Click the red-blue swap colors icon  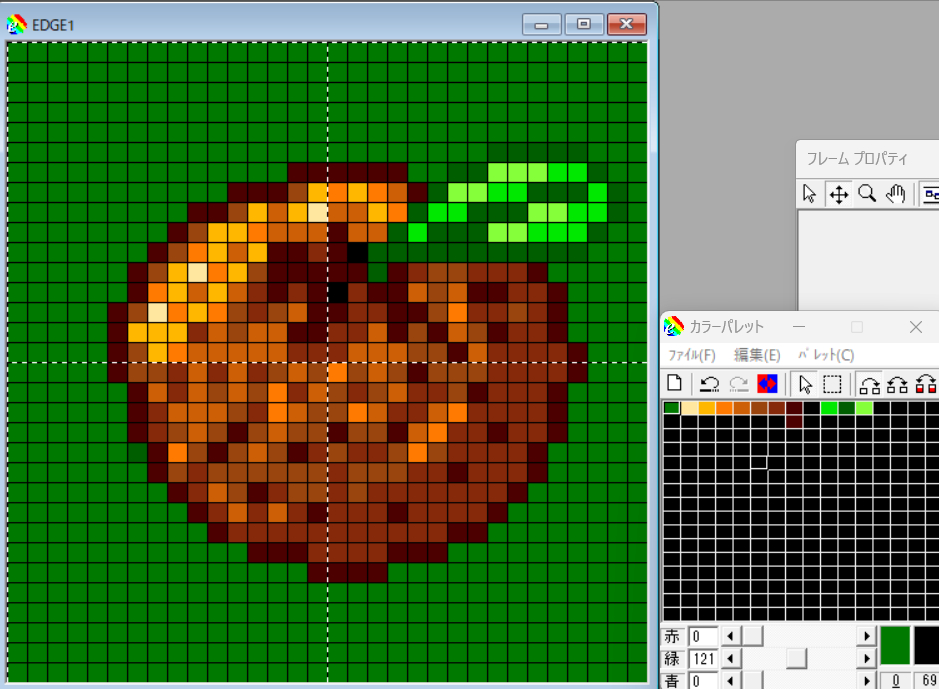pyautogui.click(x=767, y=383)
